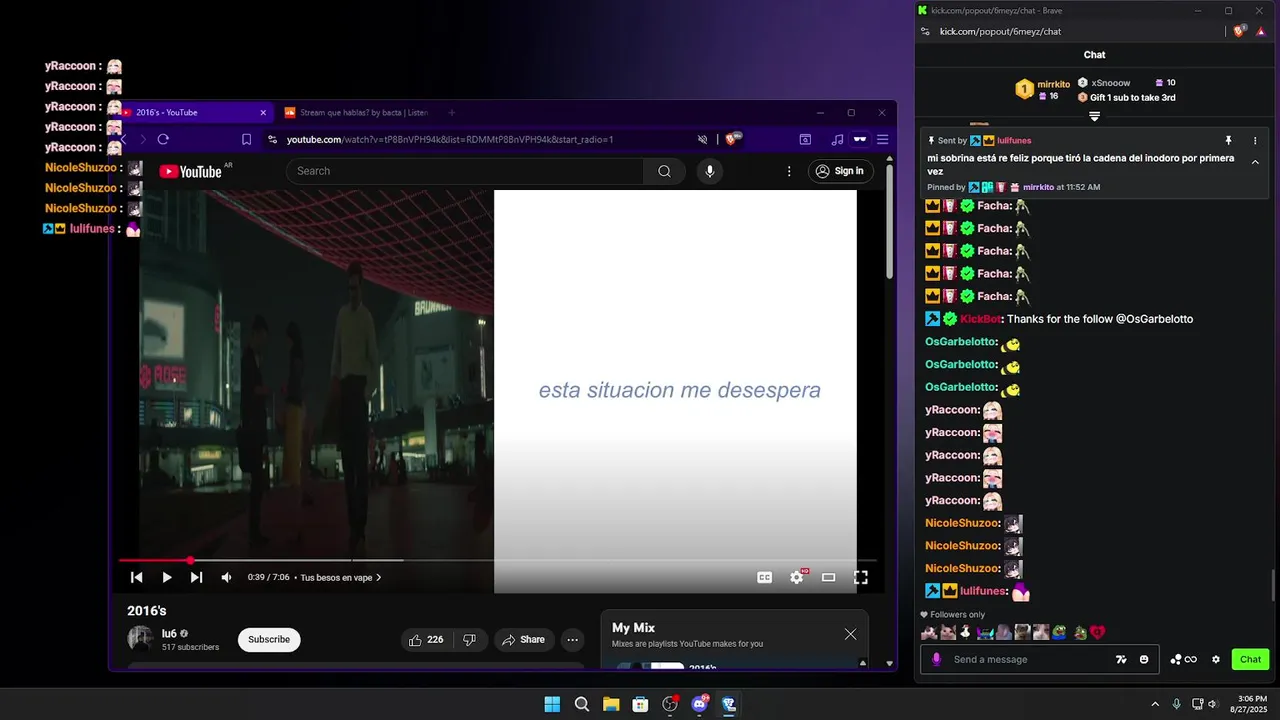The height and width of the screenshot is (720, 1280).
Task: Share the 2016's video
Action: (x=523, y=640)
